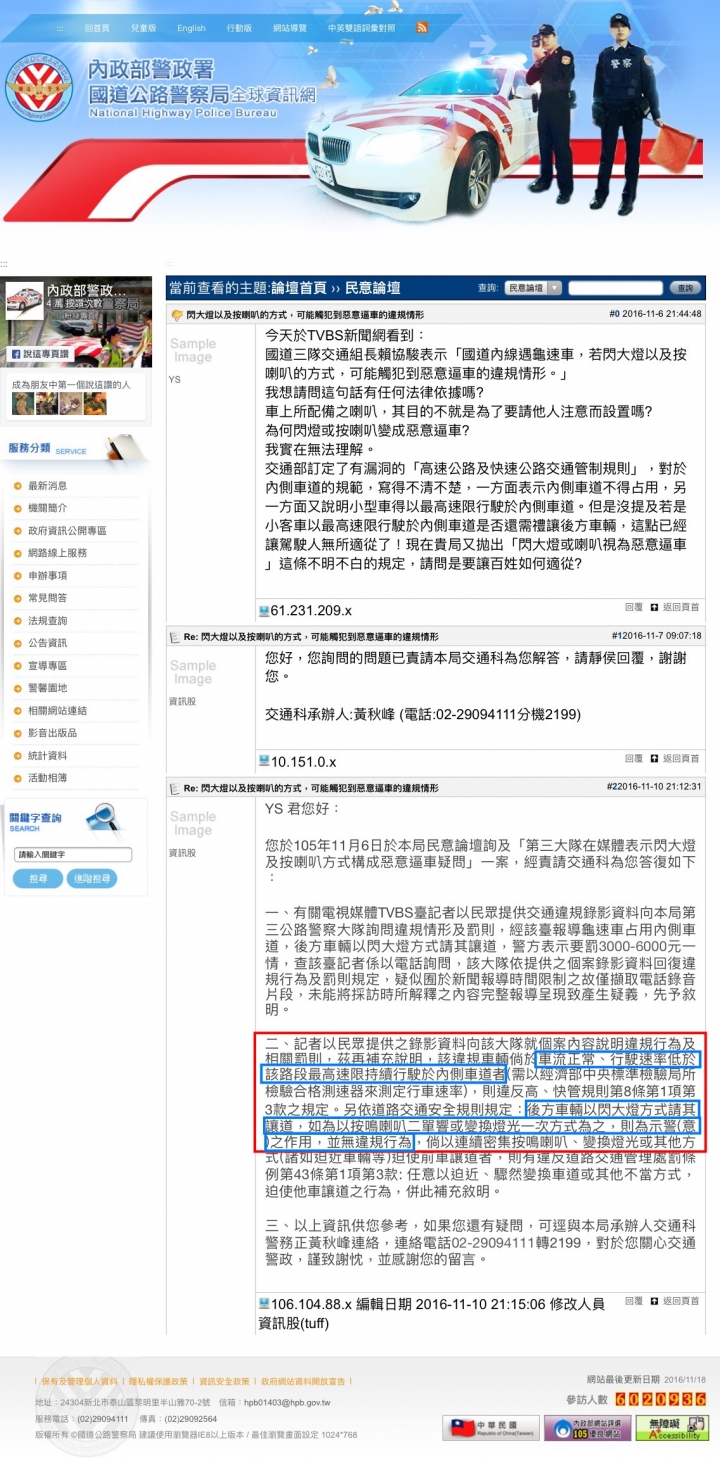The height and width of the screenshot is (1458, 720).
Task: Click the IP computer icon next to 61.231.209.x
Action: (x=264, y=610)
